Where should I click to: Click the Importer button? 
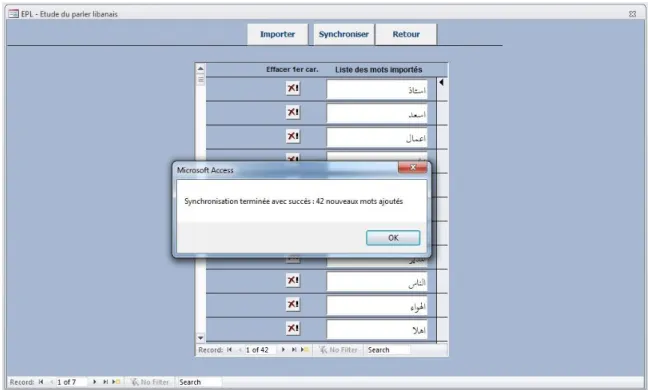click(x=278, y=34)
